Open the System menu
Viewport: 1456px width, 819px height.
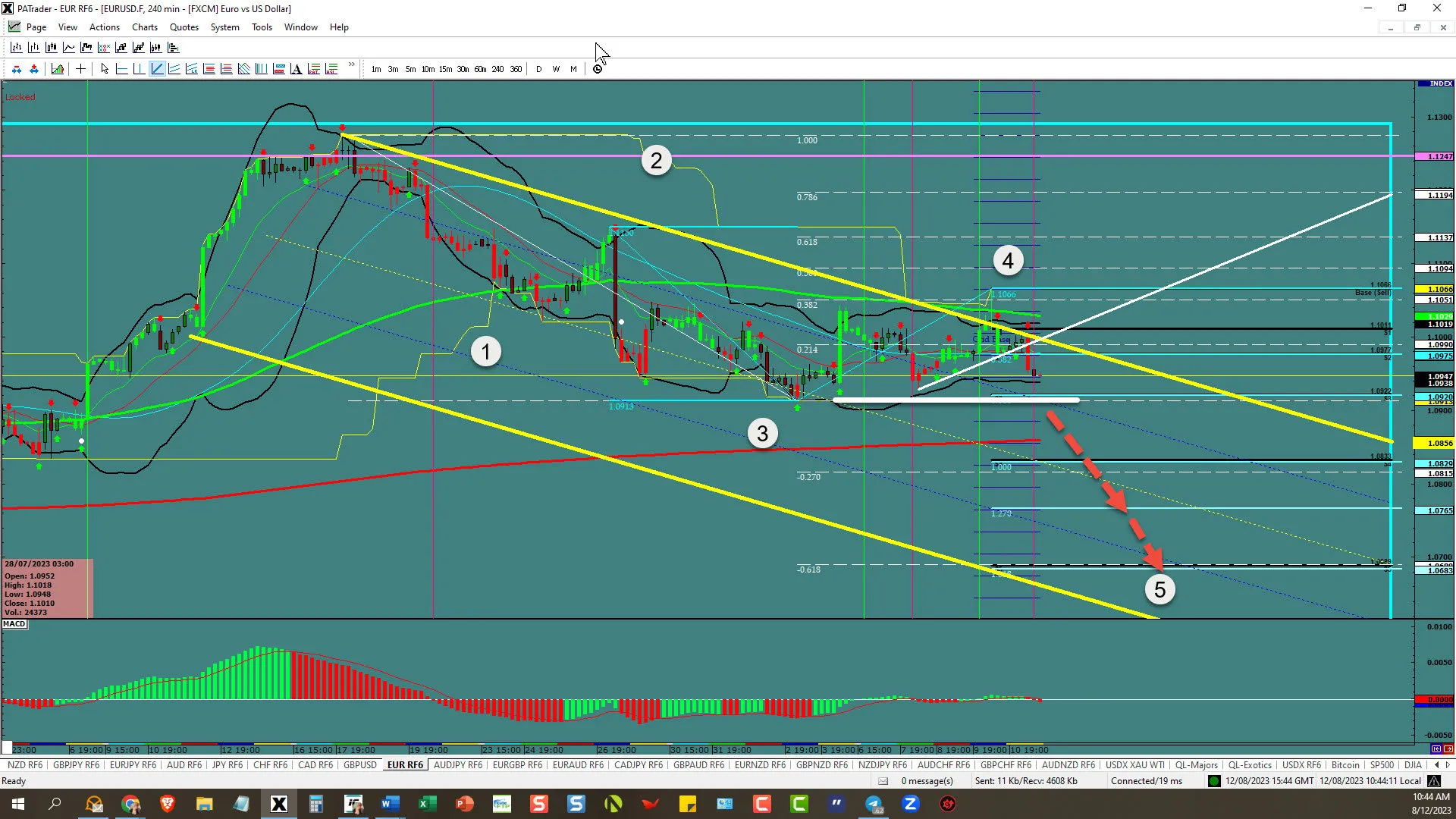coord(224,27)
